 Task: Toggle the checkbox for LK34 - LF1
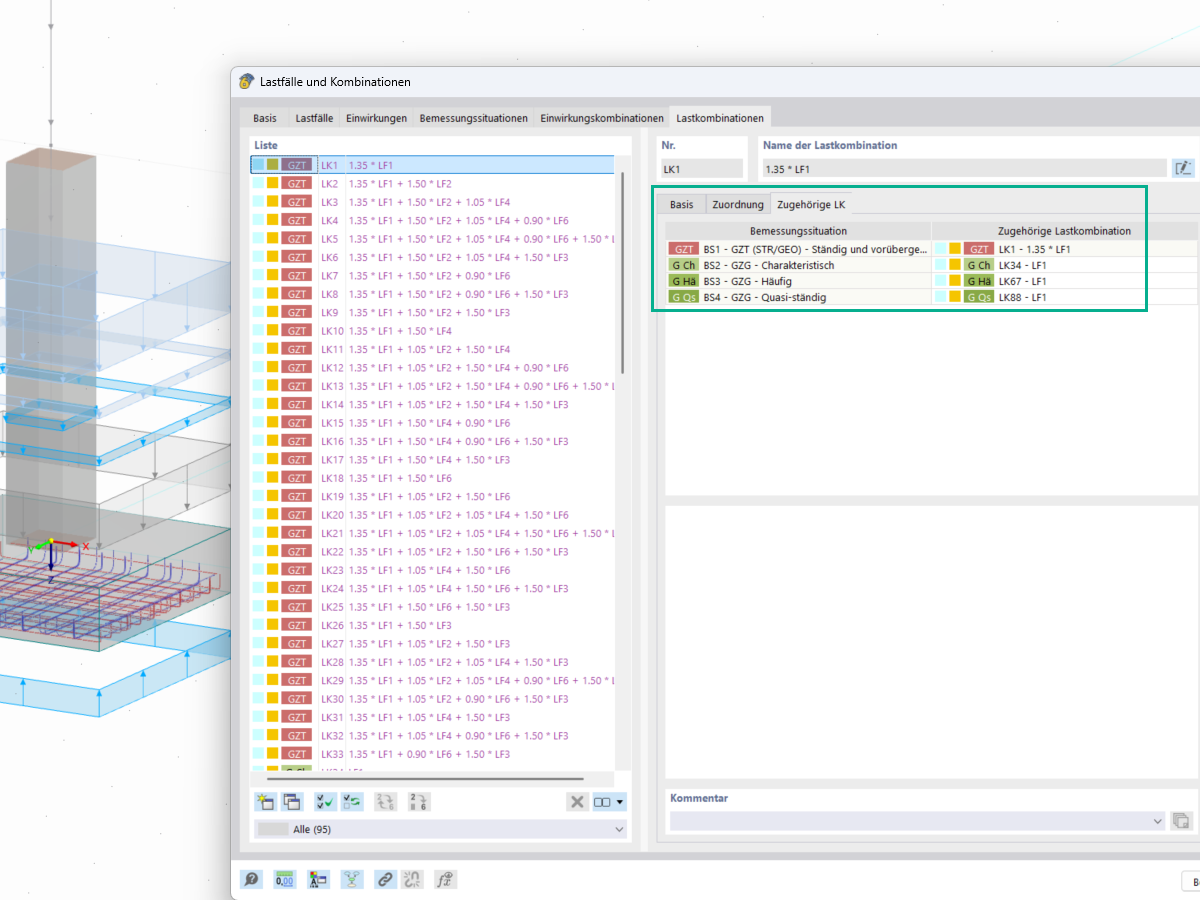[x=941, y=265]
